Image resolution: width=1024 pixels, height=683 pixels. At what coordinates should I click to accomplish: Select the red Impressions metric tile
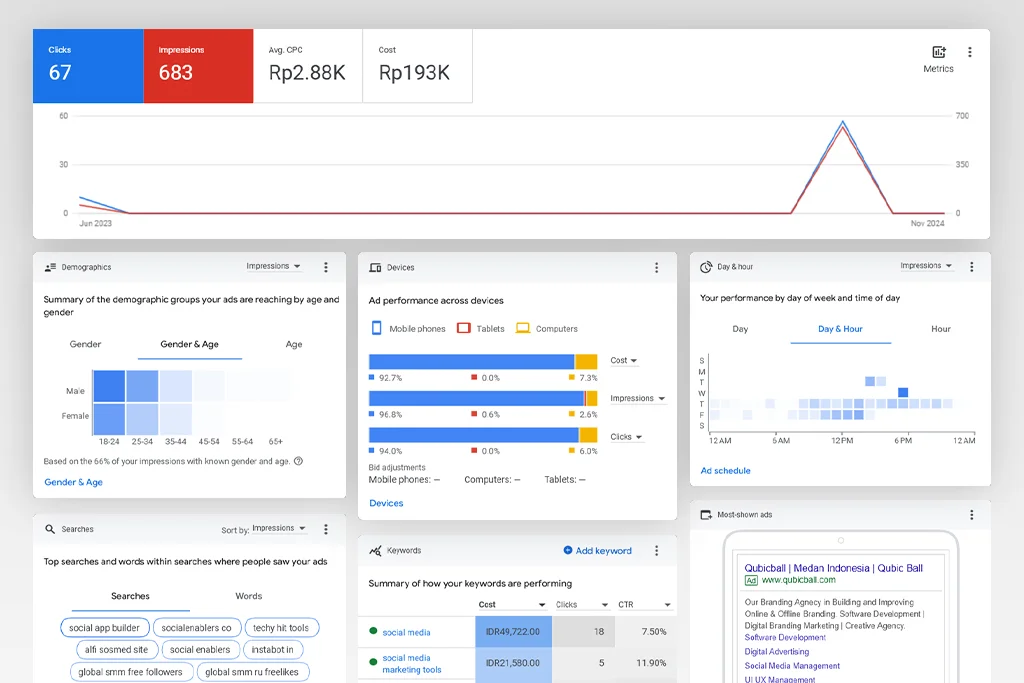pyautogui.click(x=198, y=65)
